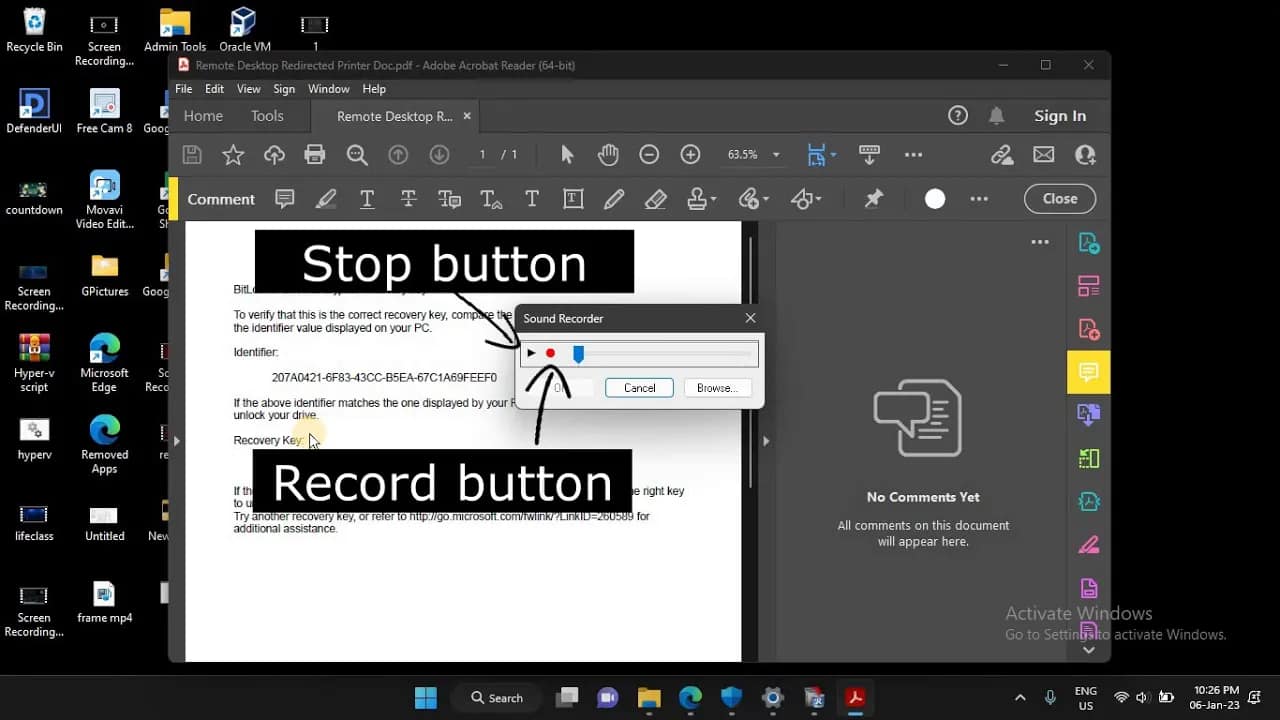Select the Draw Freehand pencil tool
Image resolution: width=1280 pixels, height=720 pixels.
point(613,198)
